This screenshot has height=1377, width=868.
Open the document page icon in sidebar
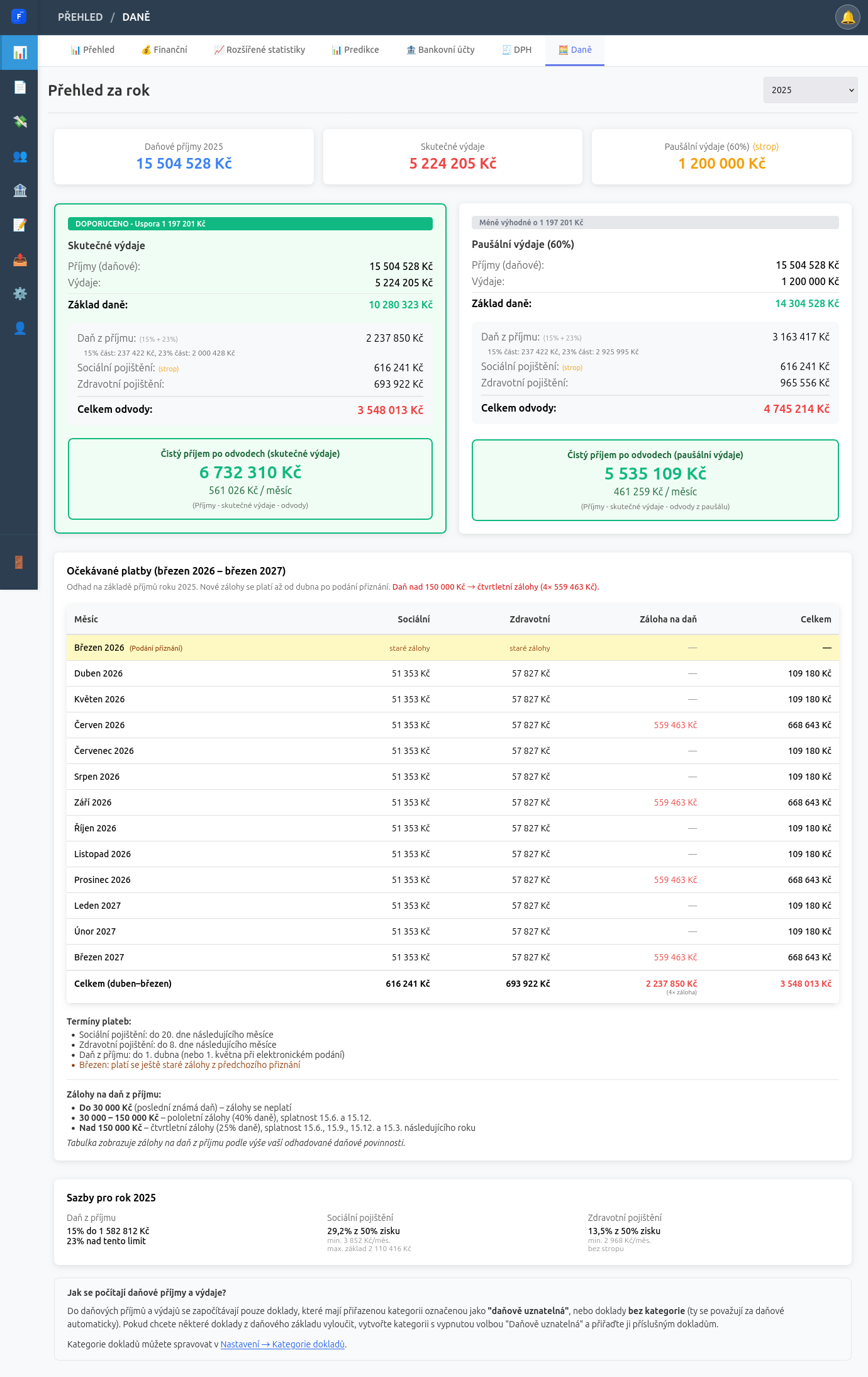(19, 87)
